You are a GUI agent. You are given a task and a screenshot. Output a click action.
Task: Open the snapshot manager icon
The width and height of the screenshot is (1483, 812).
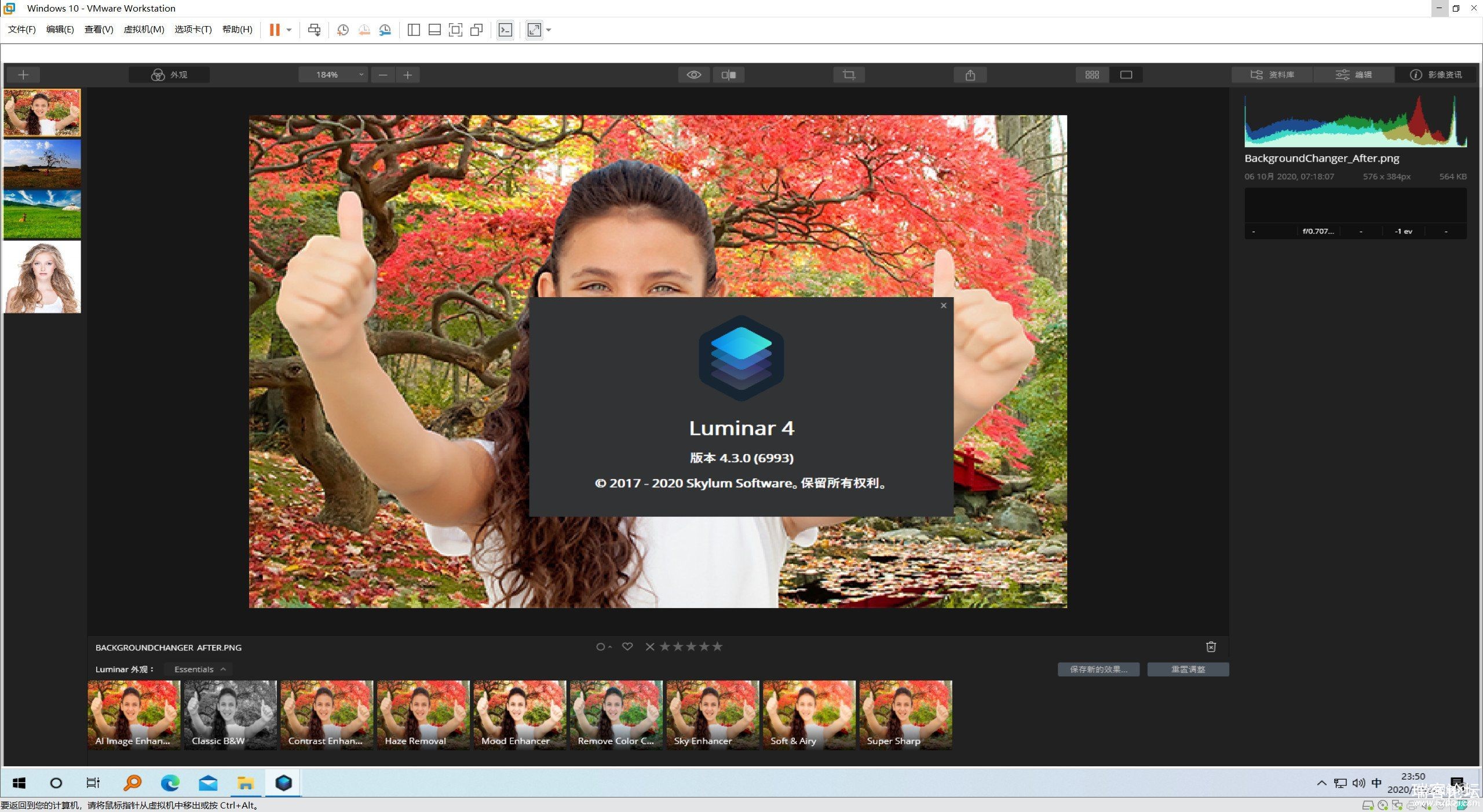click(385, 30)
